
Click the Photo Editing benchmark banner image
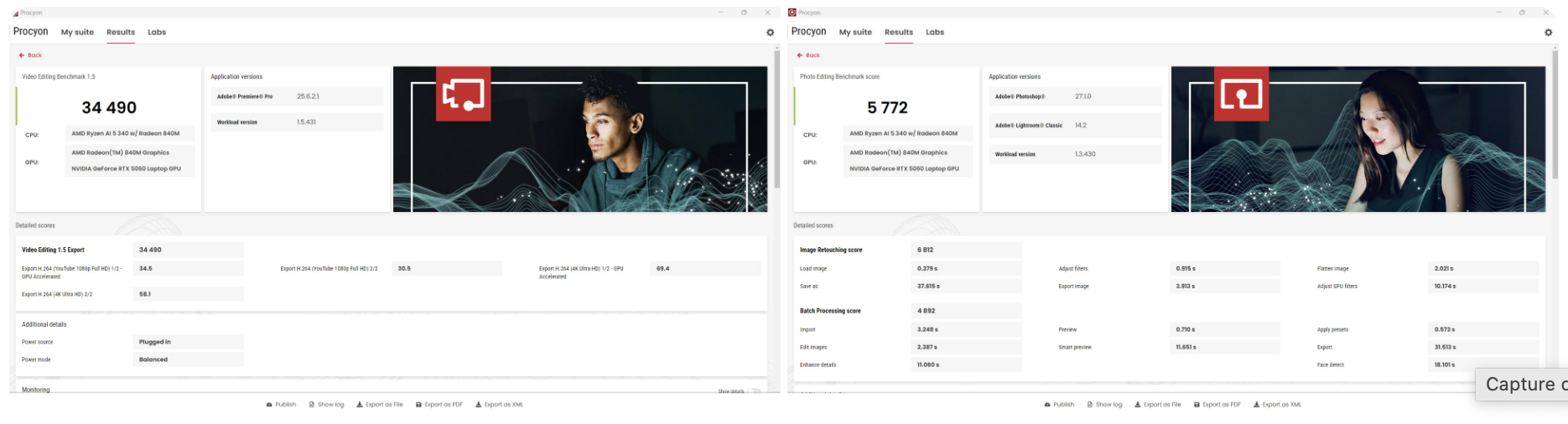pos(1358,139)
